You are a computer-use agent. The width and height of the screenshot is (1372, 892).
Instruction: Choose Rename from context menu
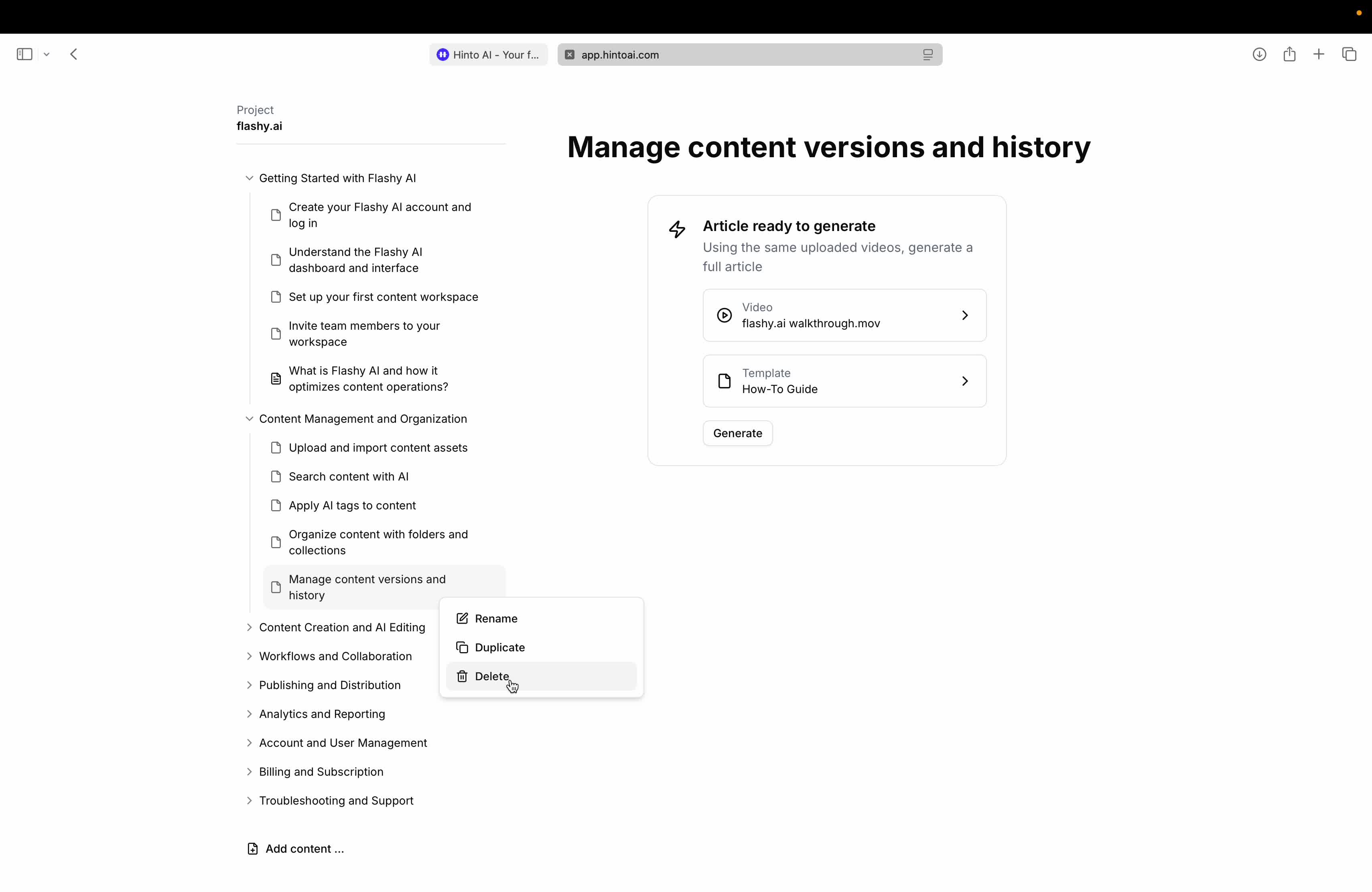[x=496, y=618]
